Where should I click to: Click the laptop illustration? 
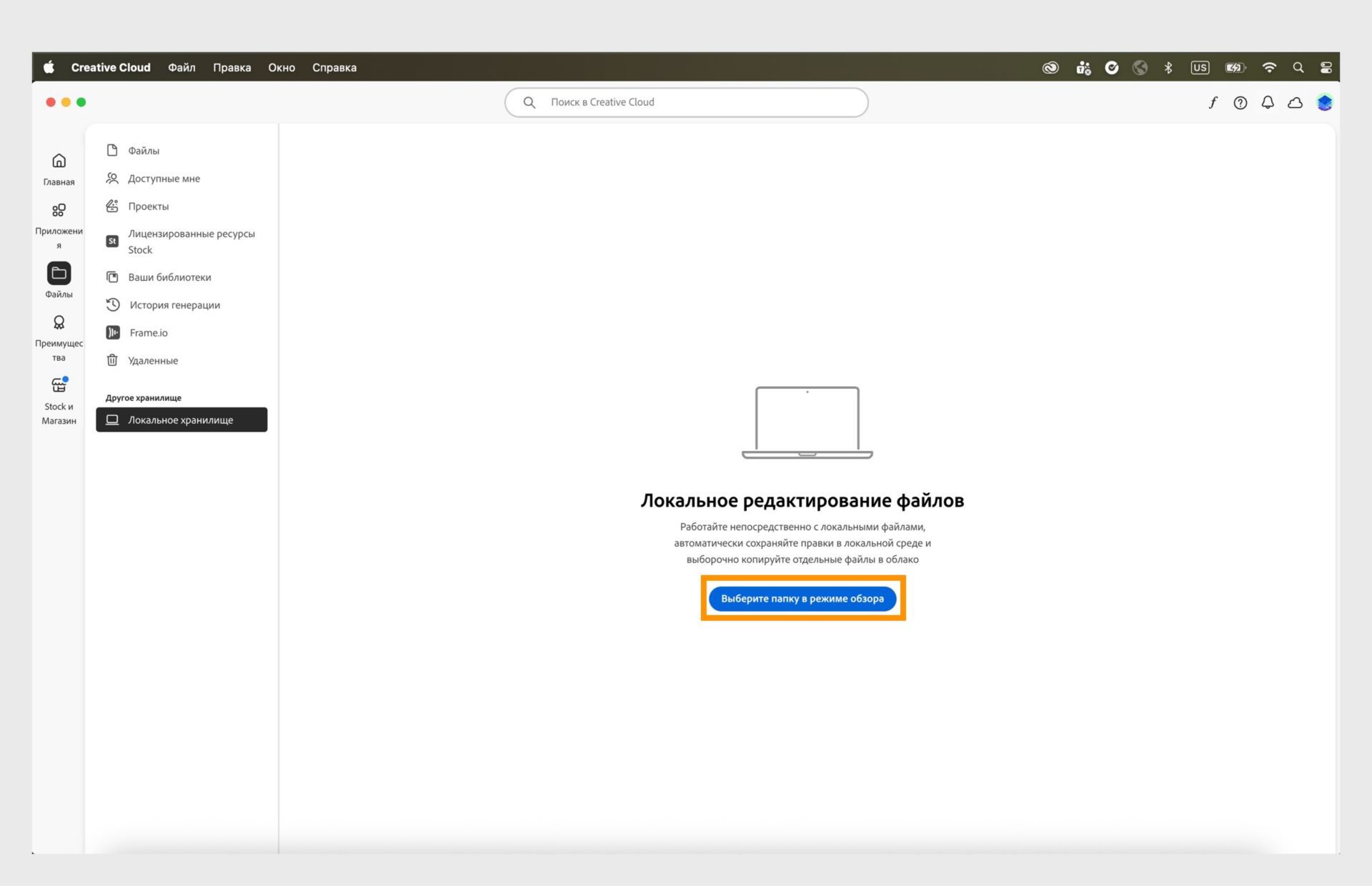coord(807,422)
